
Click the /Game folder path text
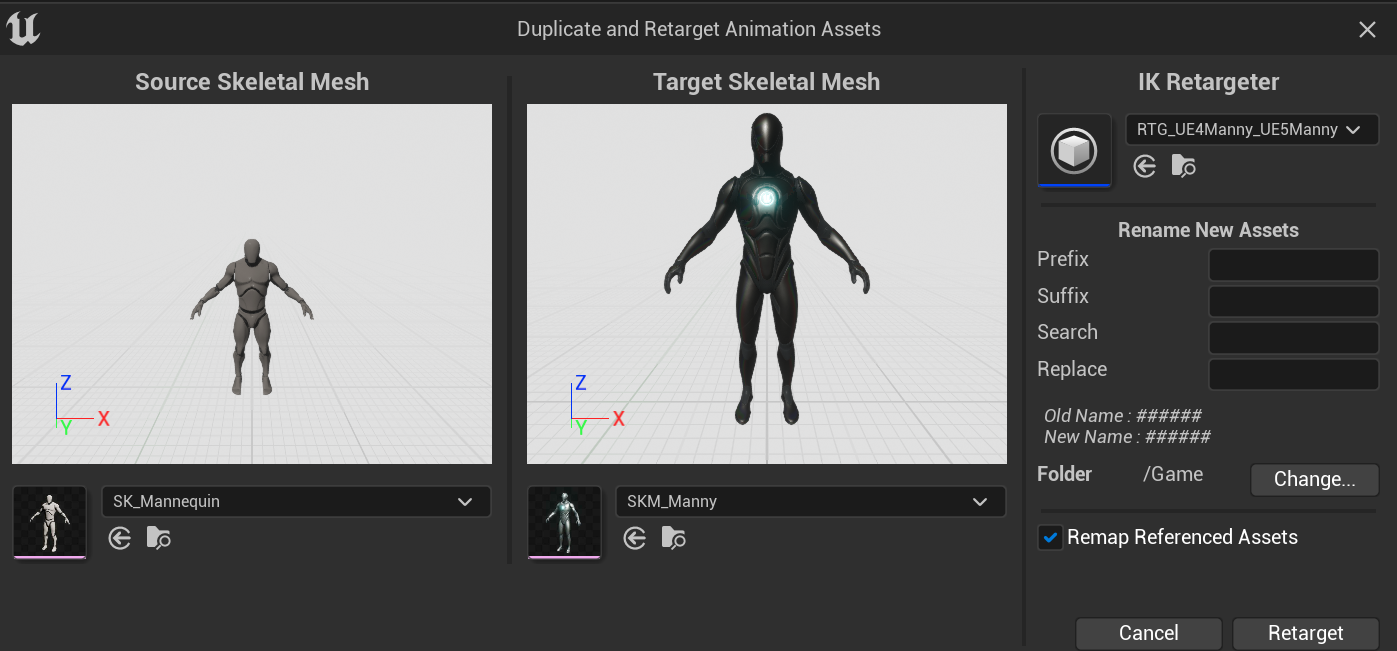1173,475
